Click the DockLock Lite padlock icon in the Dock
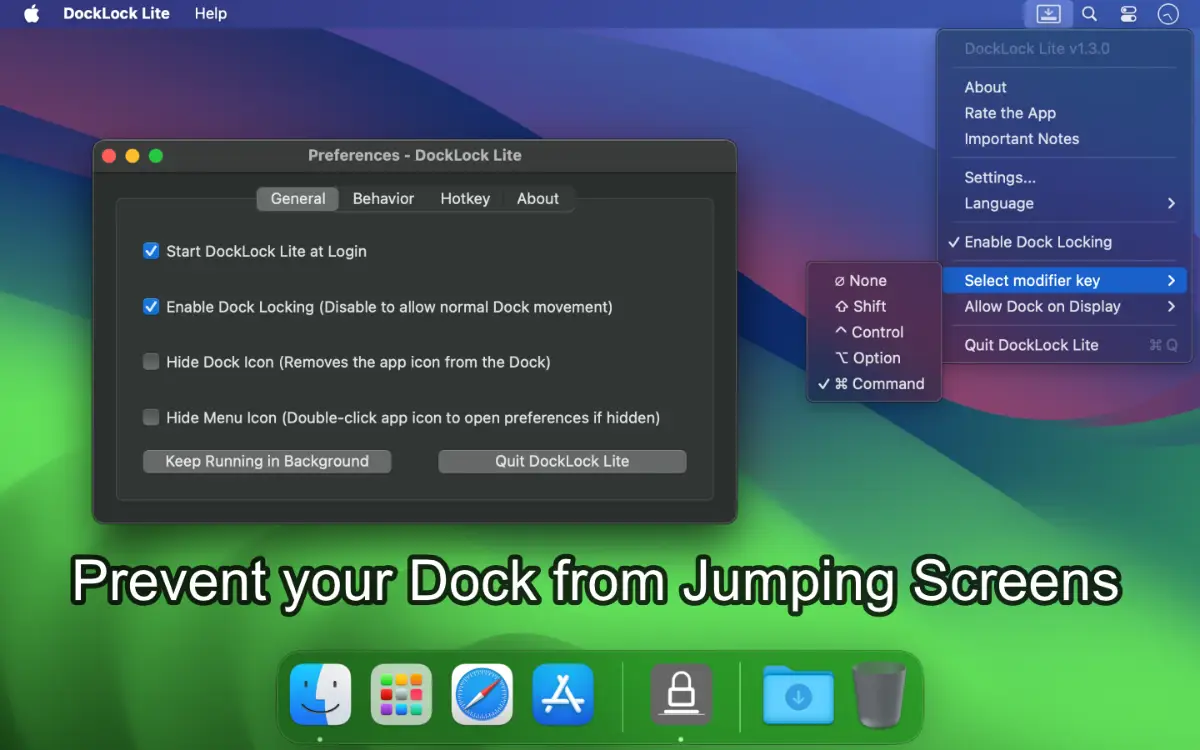The height and width of the screenshot is (750, 1200). 681,694
